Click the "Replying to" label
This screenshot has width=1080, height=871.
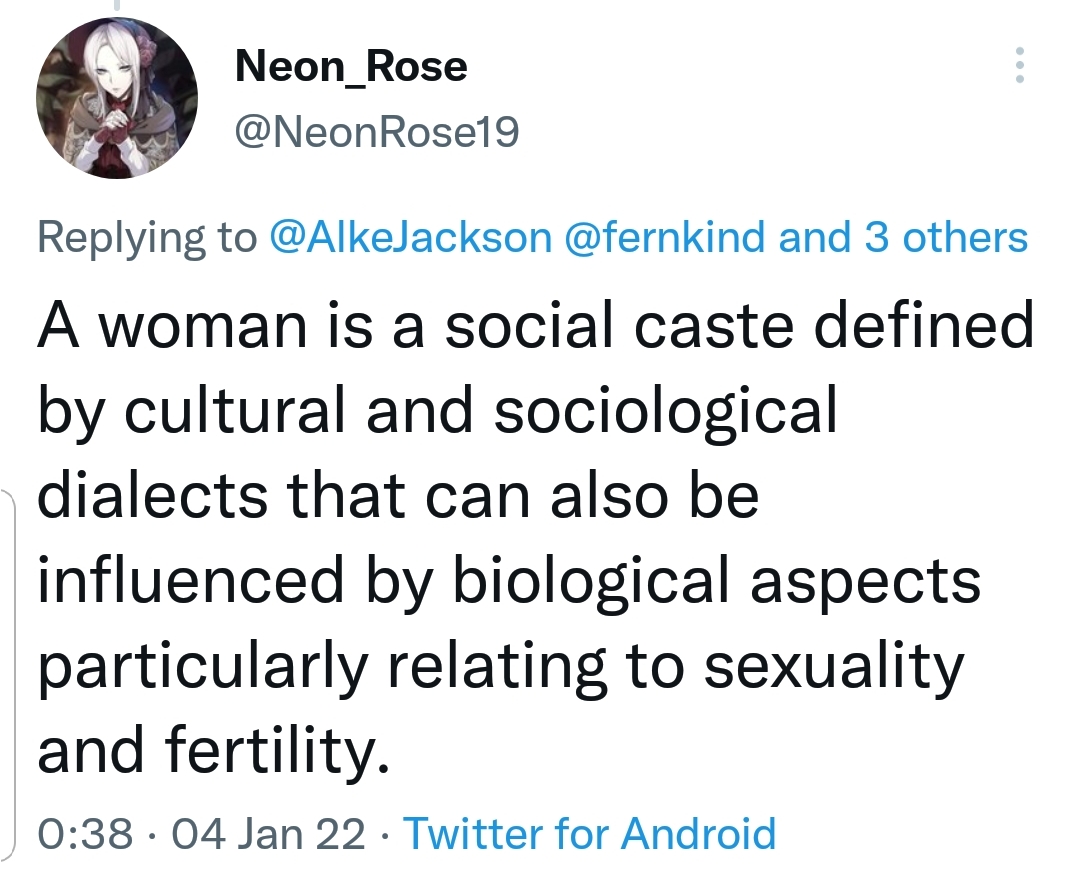147,237
